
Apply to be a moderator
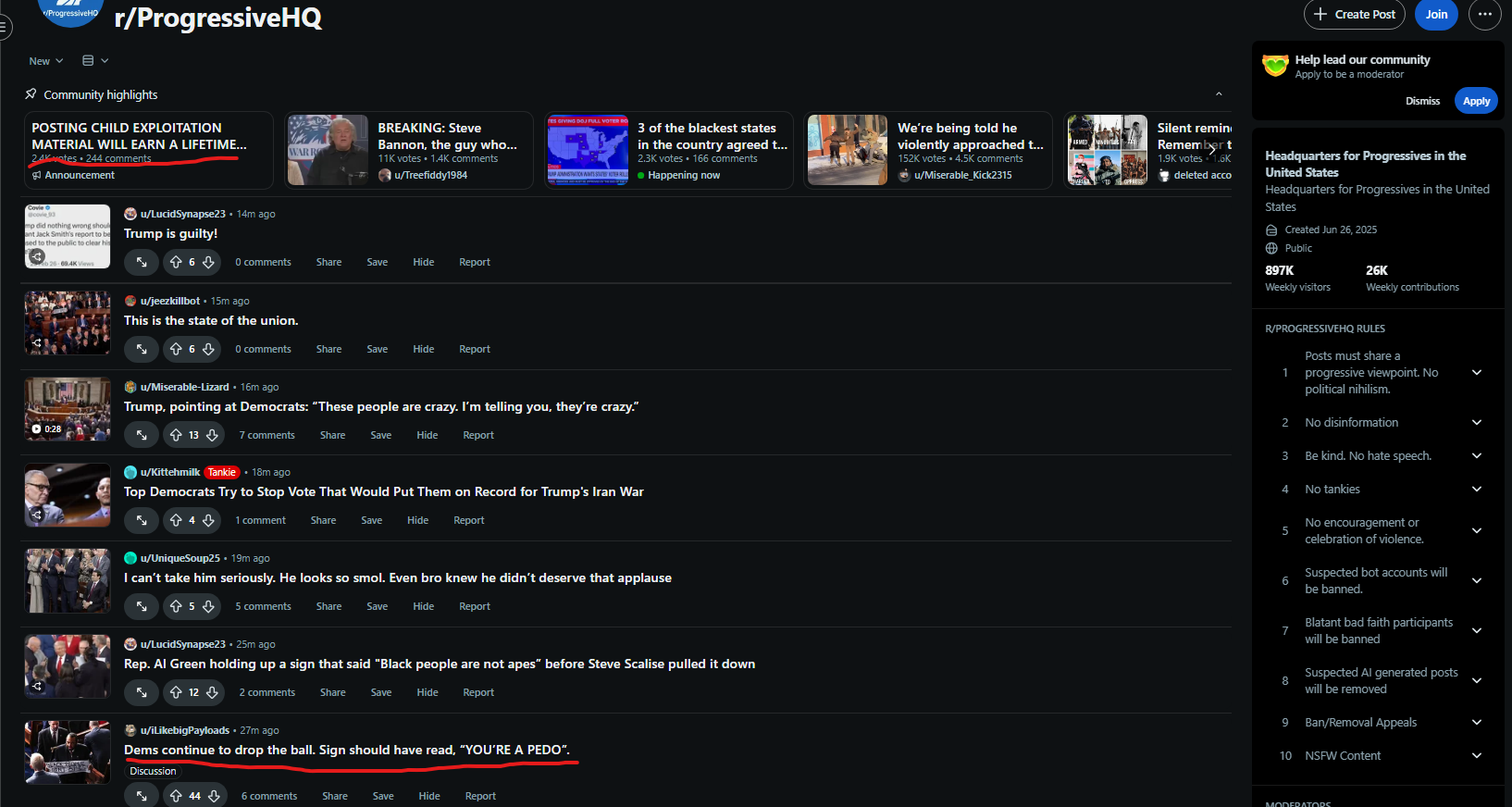[x=1476, y=101]
